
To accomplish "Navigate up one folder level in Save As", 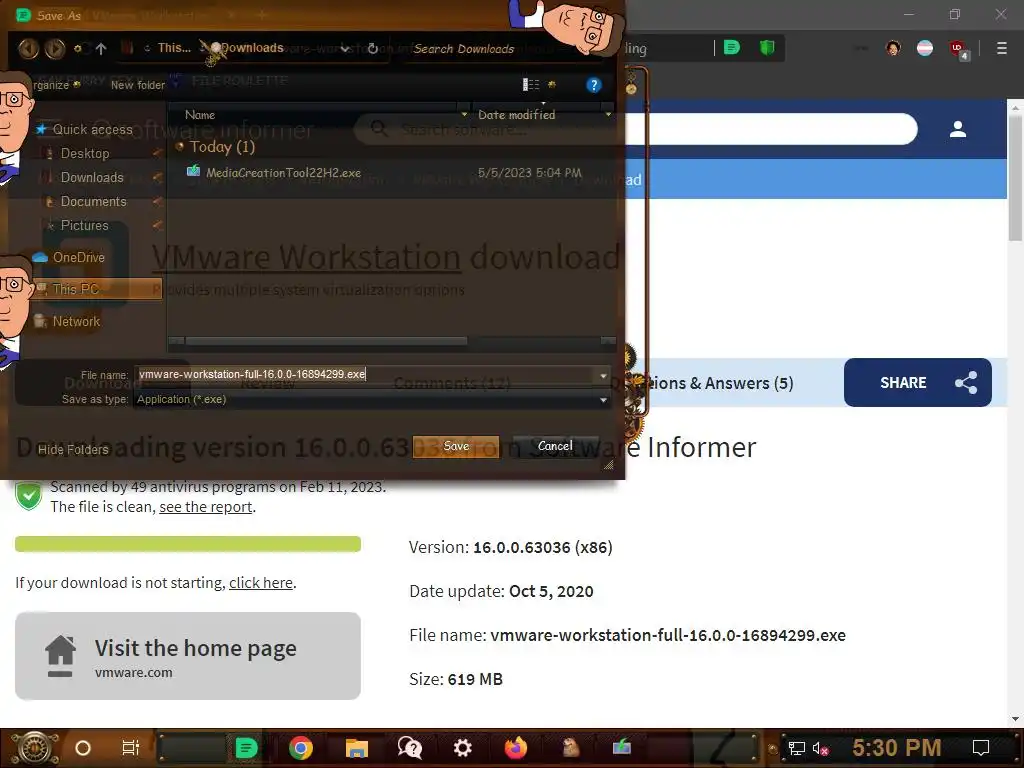I will (x=101, y=48).
